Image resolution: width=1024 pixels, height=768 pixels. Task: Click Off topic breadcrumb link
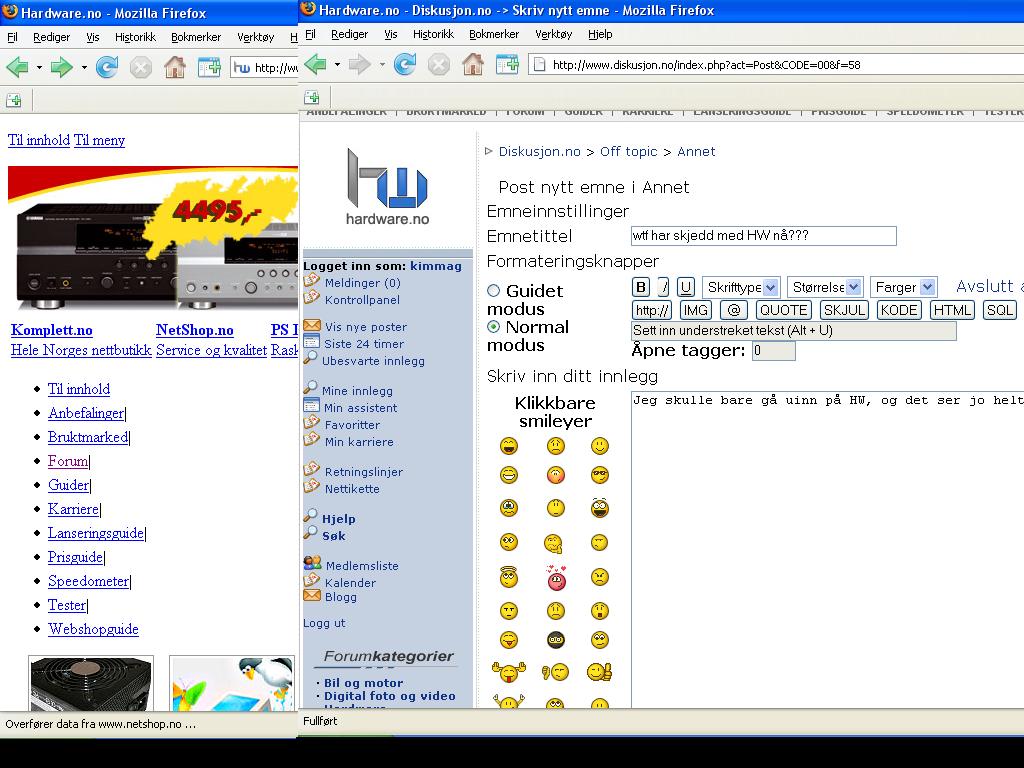pyautogui.click(x=628, y=152)
